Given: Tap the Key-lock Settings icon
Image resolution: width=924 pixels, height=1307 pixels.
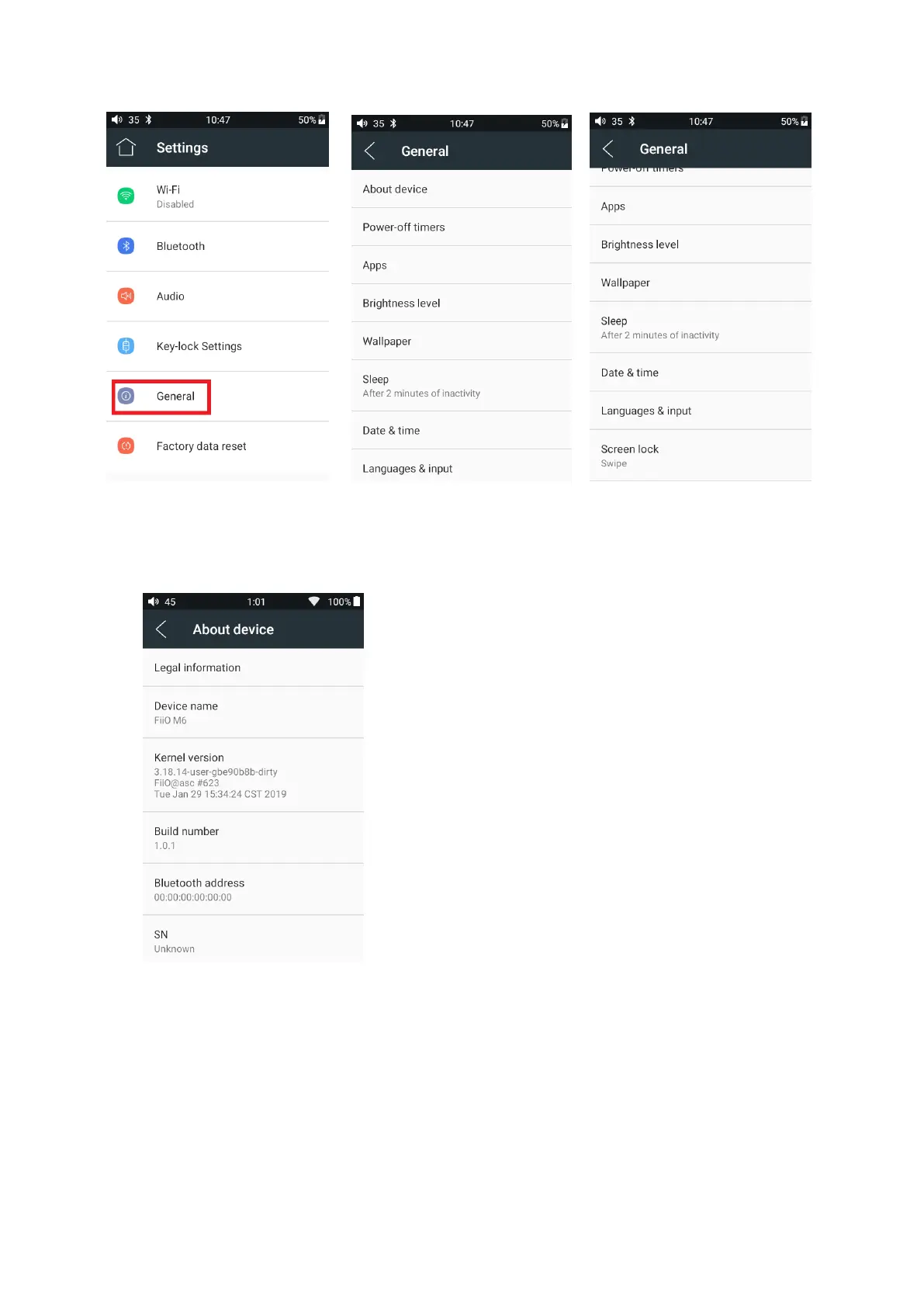Looking at the screenshot, I should coord(126,346).
